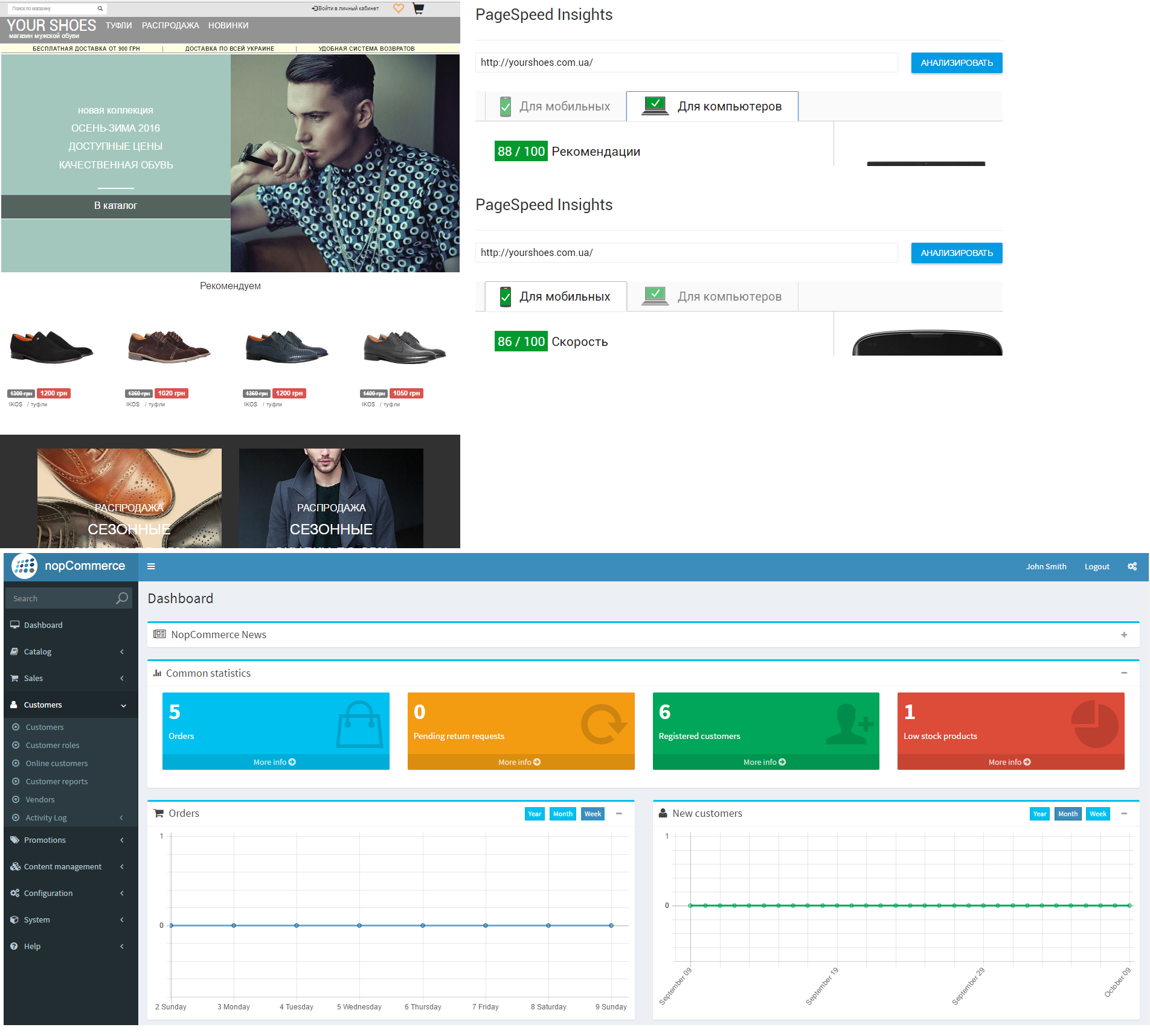Collapse the Common statistics panel
The image size is (1150, 1036).
click(x=1124, y=673)
